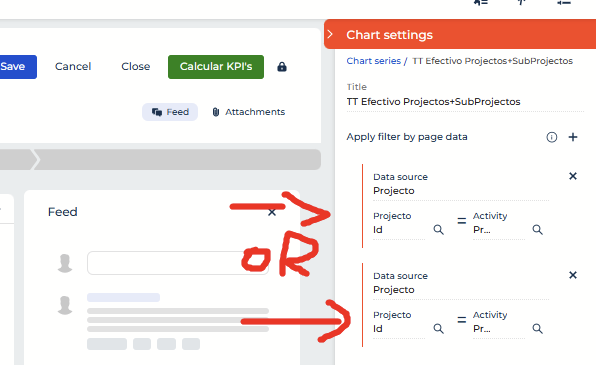Edit the Title field TT Efectivo Projectos+SubProjectos

pos(465,102)
